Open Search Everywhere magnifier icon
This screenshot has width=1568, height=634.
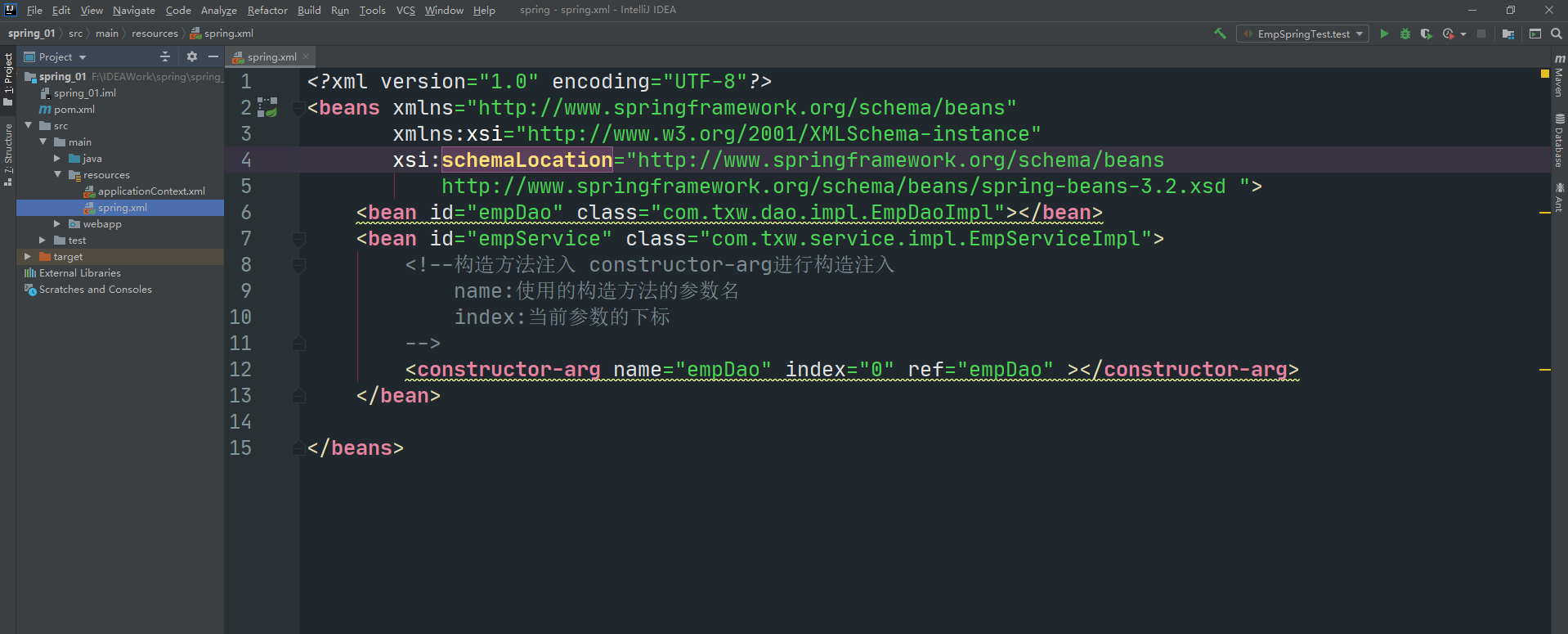click(1557, 34)
